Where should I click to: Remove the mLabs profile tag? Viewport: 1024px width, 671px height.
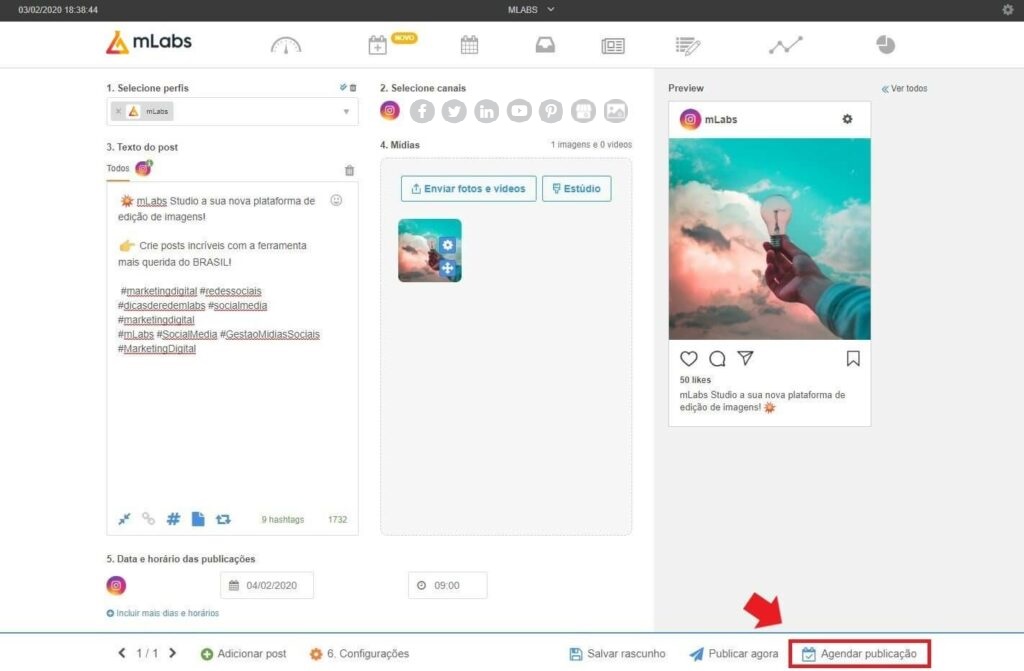[118, 111]
